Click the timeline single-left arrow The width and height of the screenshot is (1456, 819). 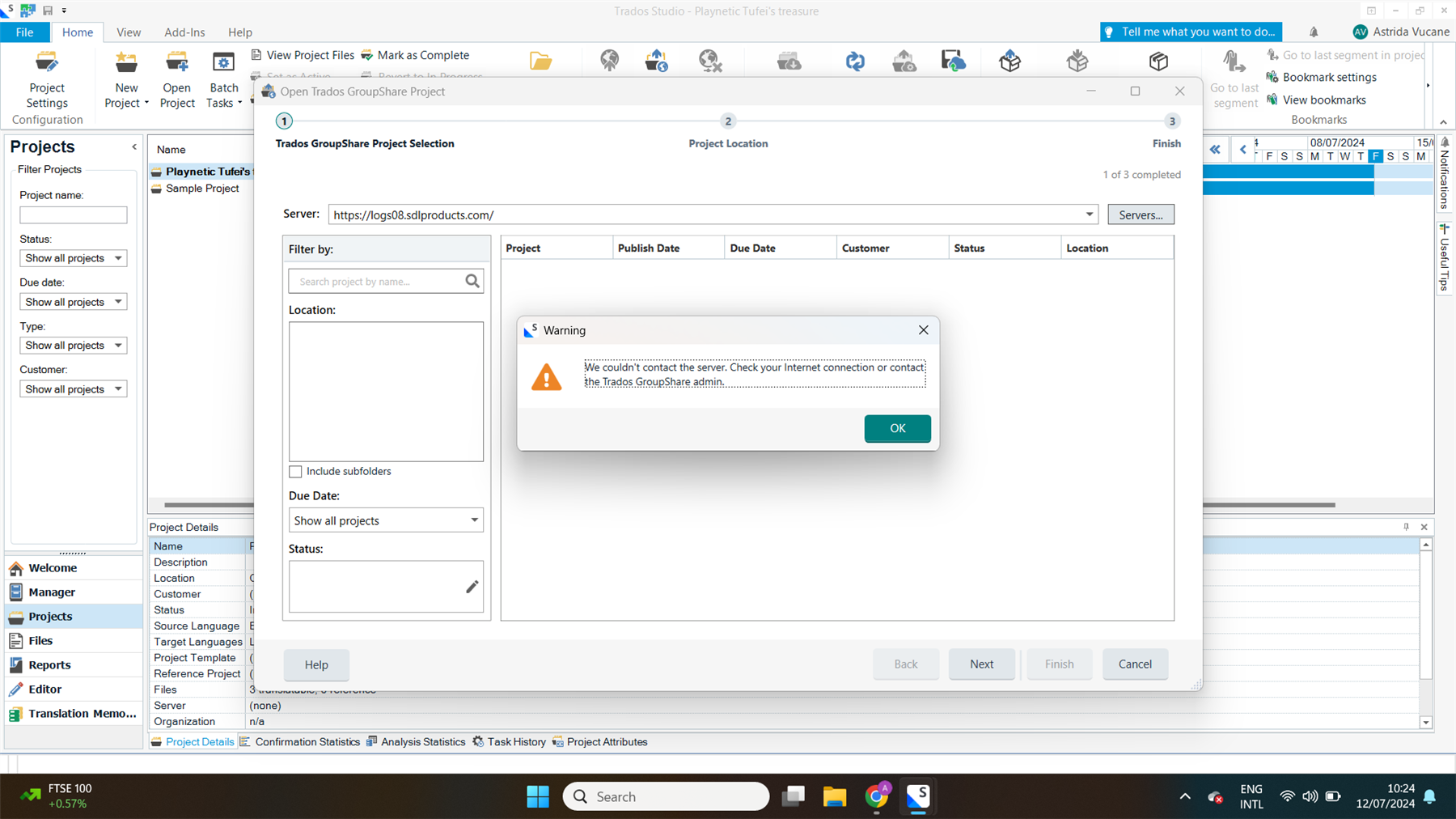[x=1242, y=150]
